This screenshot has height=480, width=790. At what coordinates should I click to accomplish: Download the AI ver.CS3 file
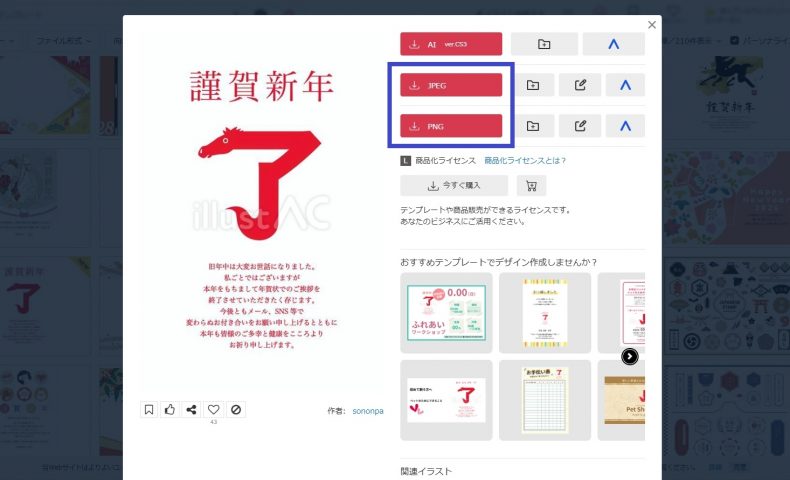pos(451,44)
